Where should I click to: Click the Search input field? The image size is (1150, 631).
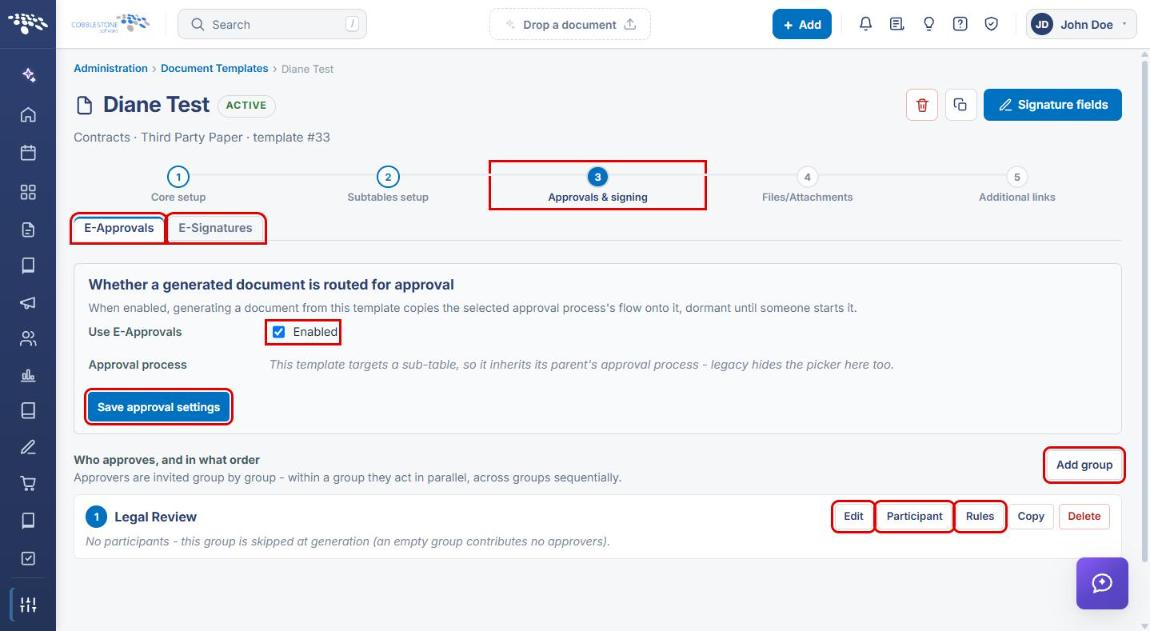click(x=272, y=24)
